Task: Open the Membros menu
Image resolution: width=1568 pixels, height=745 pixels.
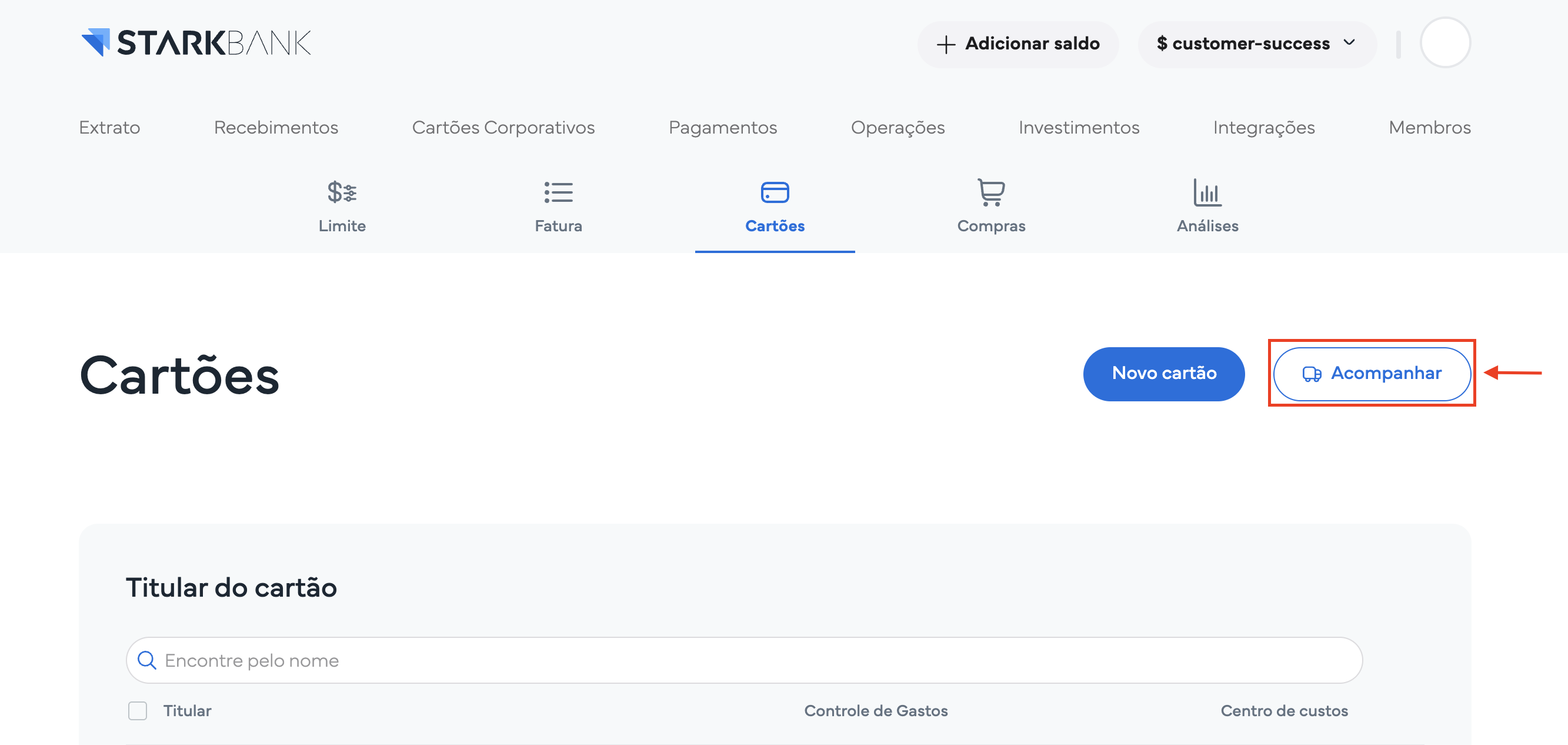Action: (1429, 127)
